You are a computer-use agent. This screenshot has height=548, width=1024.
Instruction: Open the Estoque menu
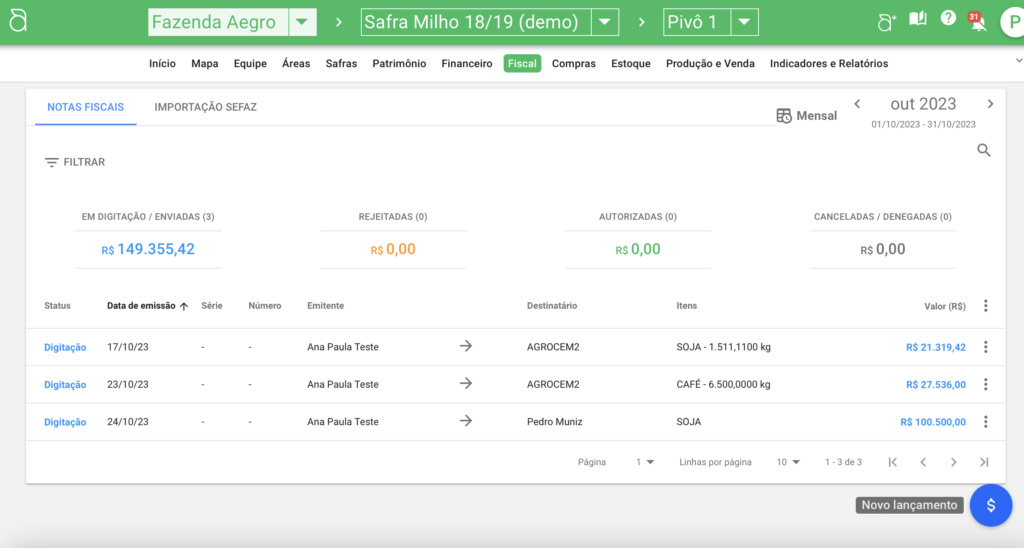(630, 64)
